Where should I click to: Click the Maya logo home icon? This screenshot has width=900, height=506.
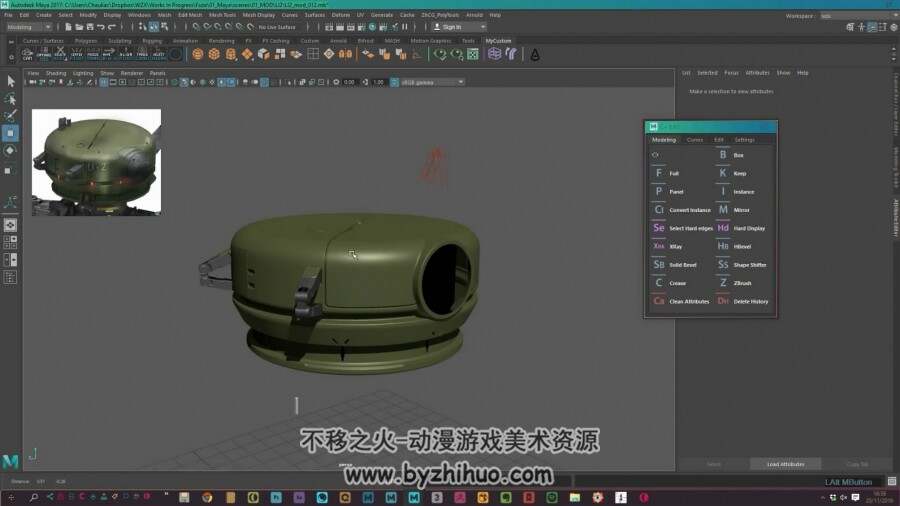[x=10, y=460]
